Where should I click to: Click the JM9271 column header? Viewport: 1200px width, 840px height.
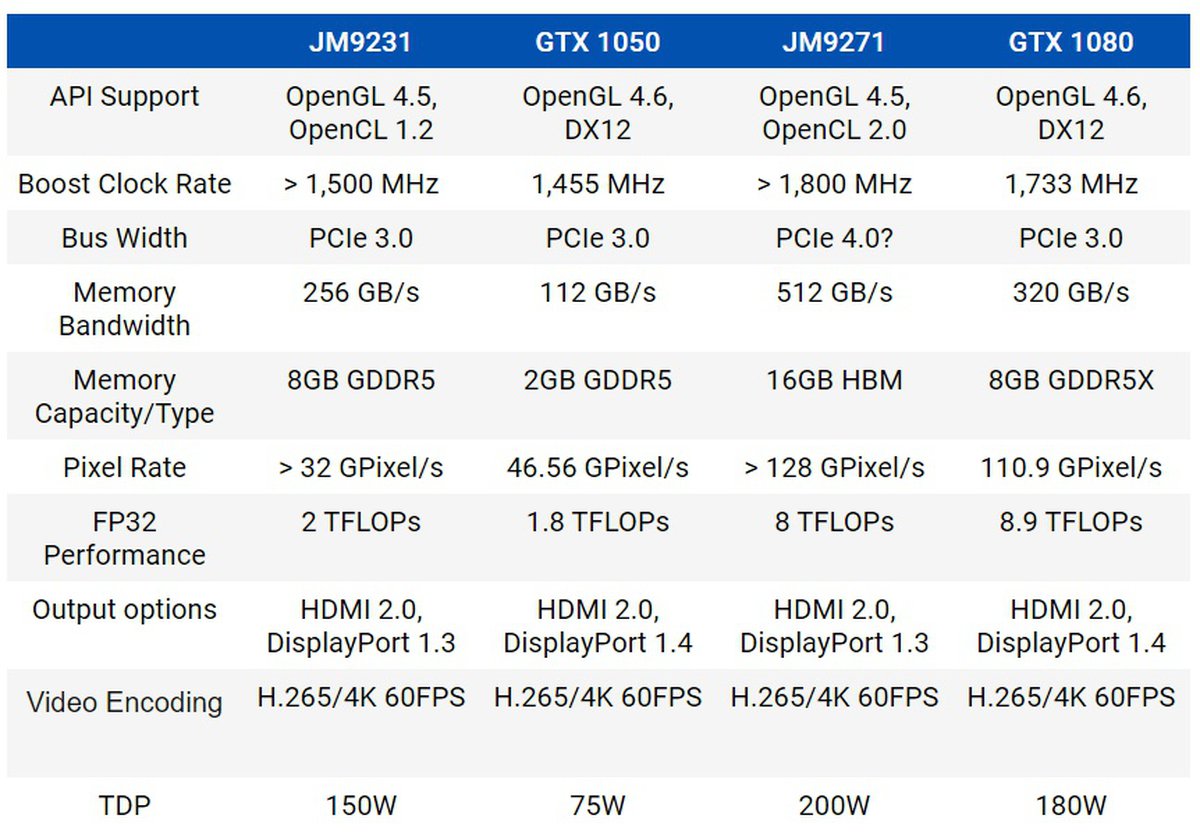point(834,41)
